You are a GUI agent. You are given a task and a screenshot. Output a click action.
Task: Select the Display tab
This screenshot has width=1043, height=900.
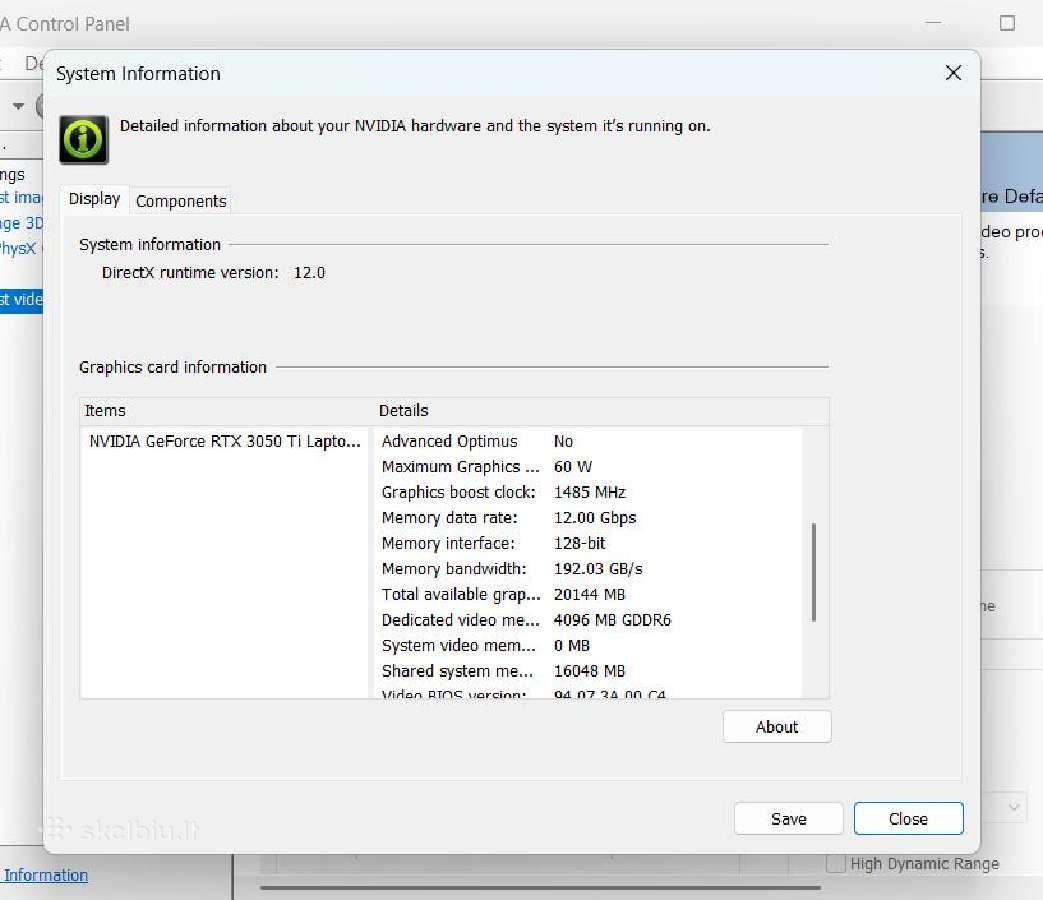point(94,199)
